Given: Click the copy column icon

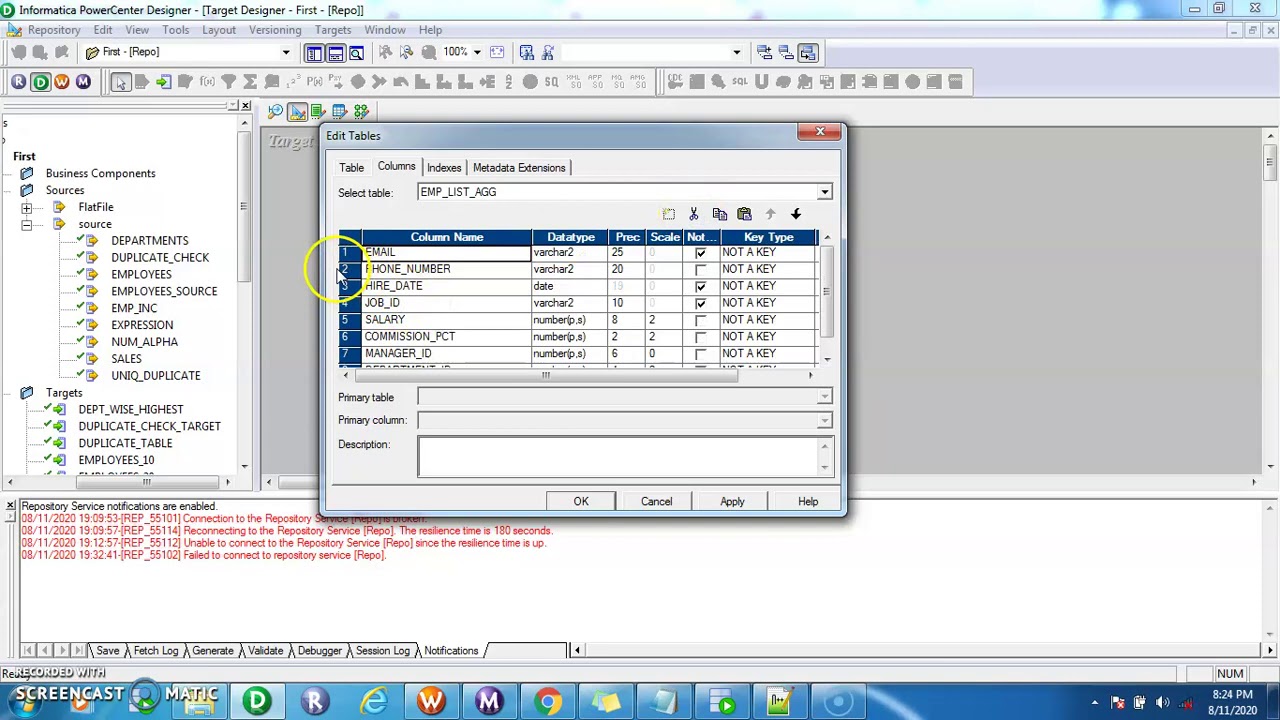Looking at the screenshot, I should [719, 214].
